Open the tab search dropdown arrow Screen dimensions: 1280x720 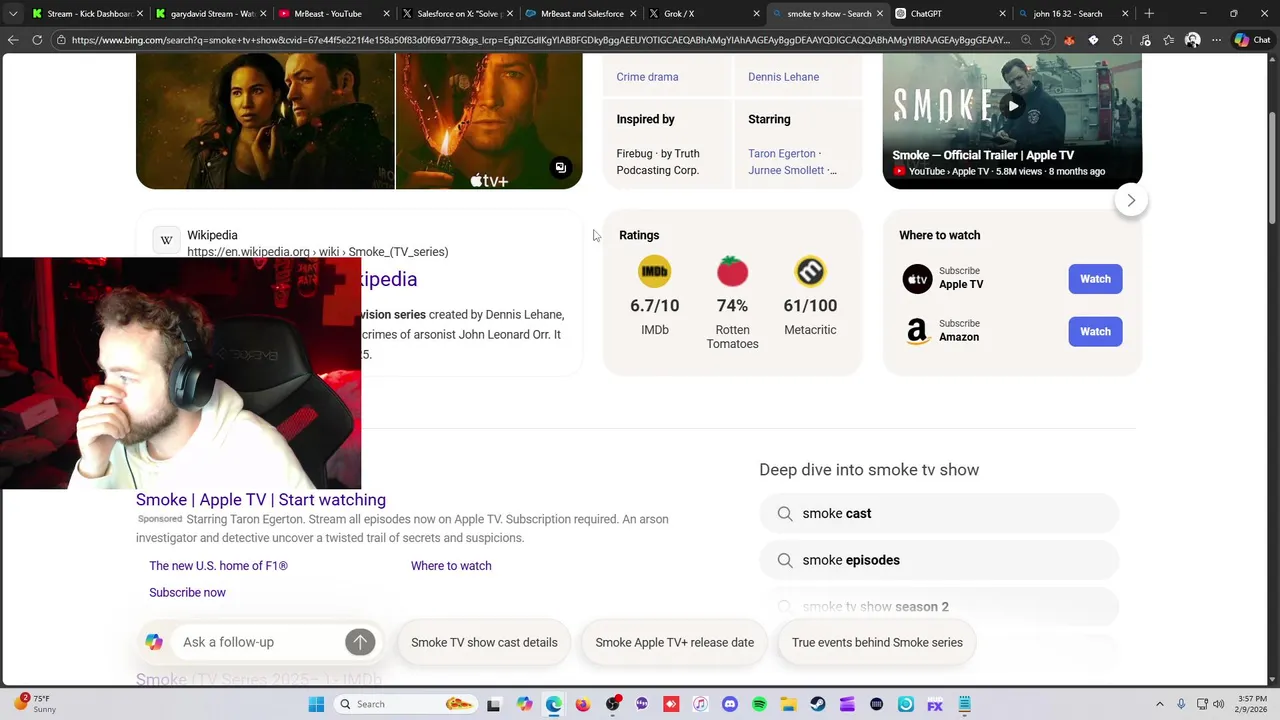click(x=13, y=14)
